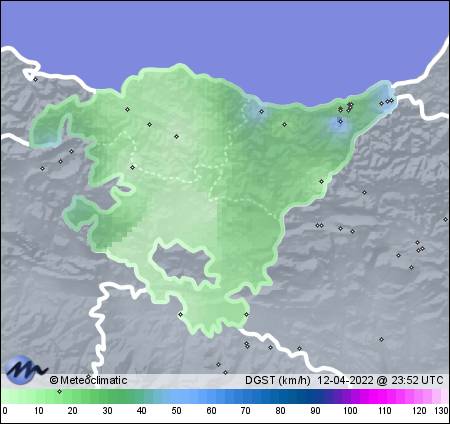This screenshot has height=424, width=450.
Task: Pick the light green color at scale value 10
Action: point(39,397)
